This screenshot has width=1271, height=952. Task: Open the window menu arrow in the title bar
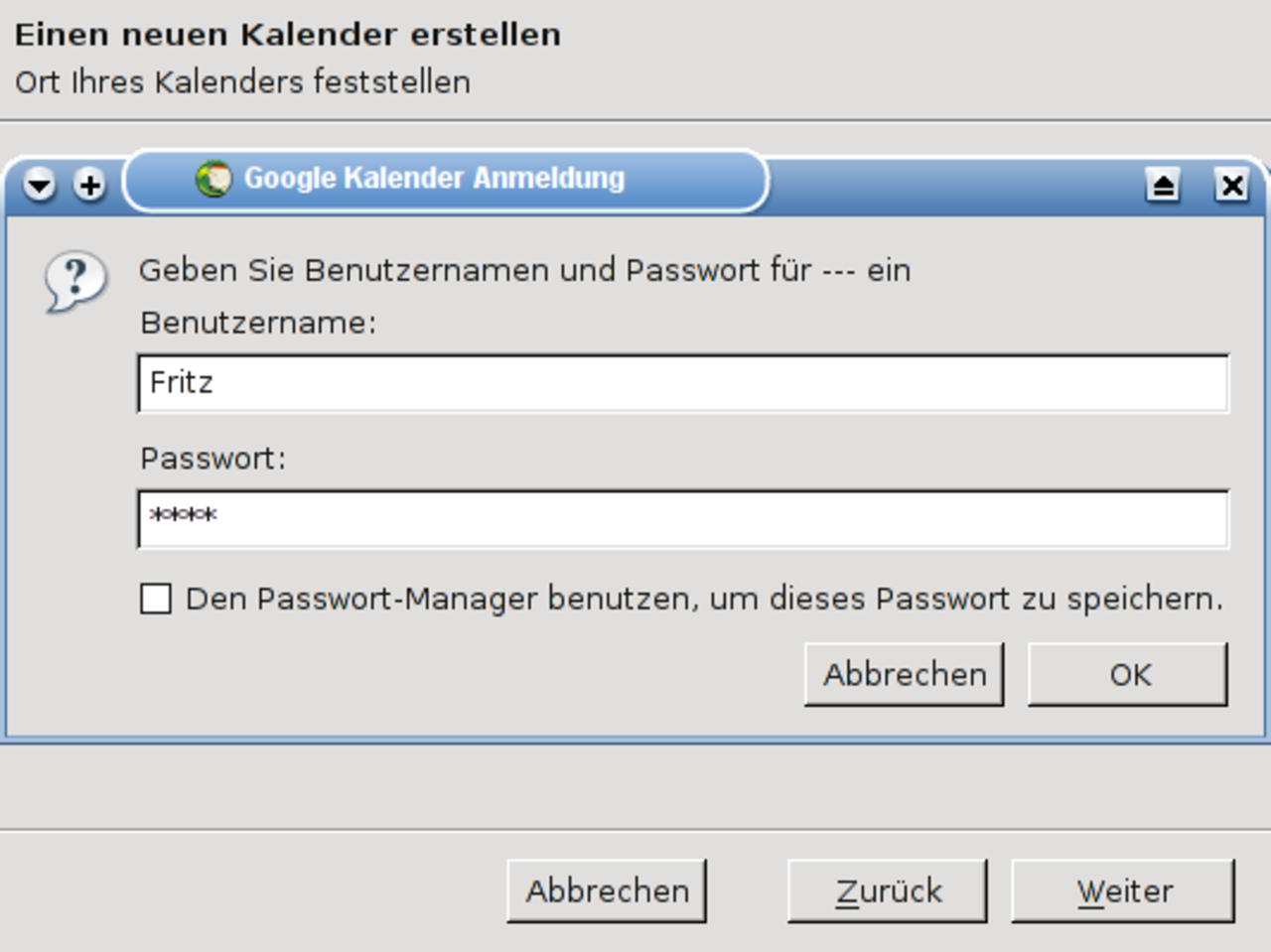pyautogui.click(x=40, y=184)
